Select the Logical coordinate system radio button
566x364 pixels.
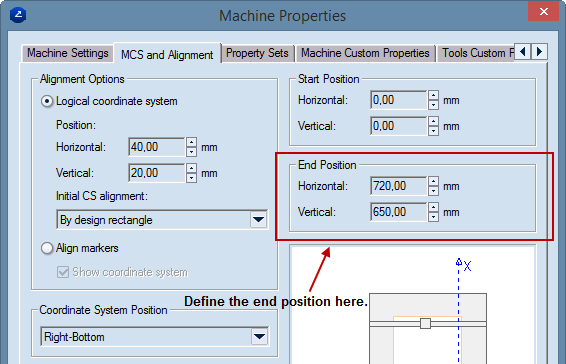47,101
